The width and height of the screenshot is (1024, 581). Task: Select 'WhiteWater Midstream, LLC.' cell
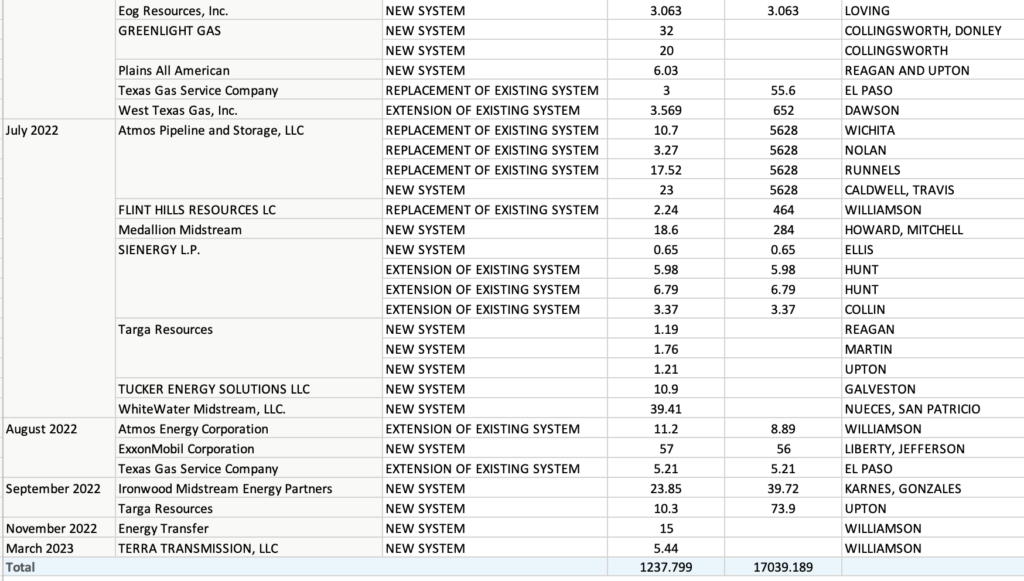(249, 409)
